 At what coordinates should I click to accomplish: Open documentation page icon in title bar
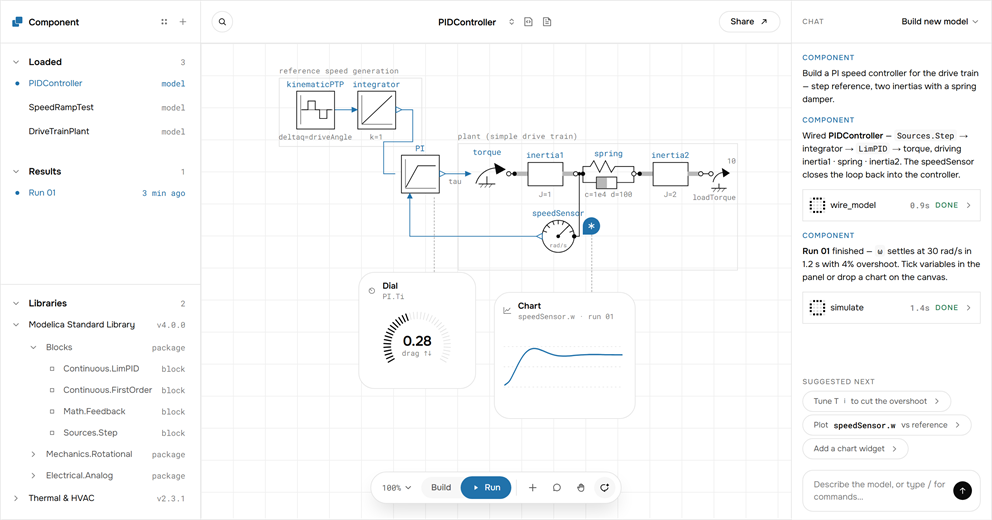click(x=547, y=22)
